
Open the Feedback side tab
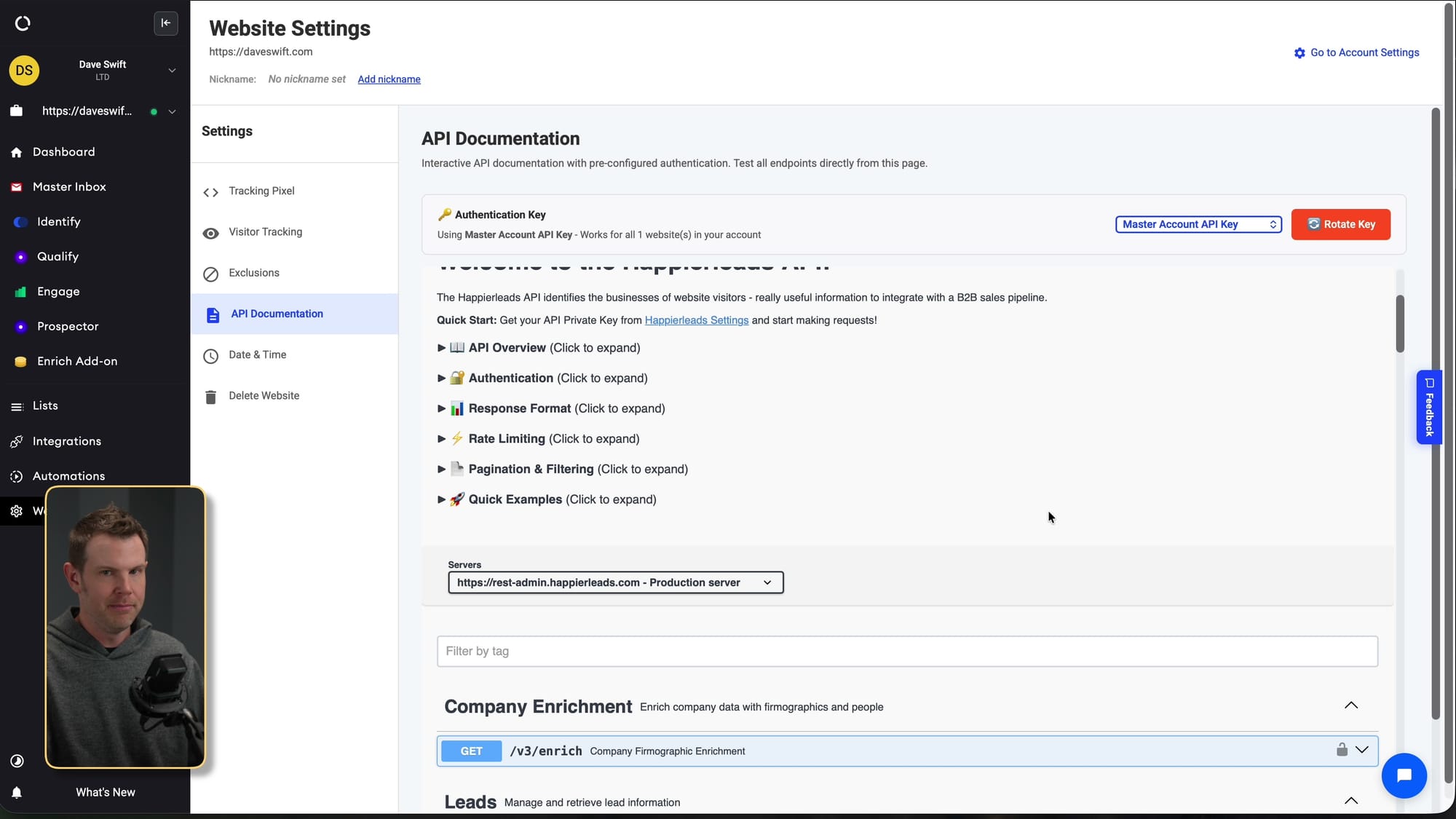coord(1428,407)
